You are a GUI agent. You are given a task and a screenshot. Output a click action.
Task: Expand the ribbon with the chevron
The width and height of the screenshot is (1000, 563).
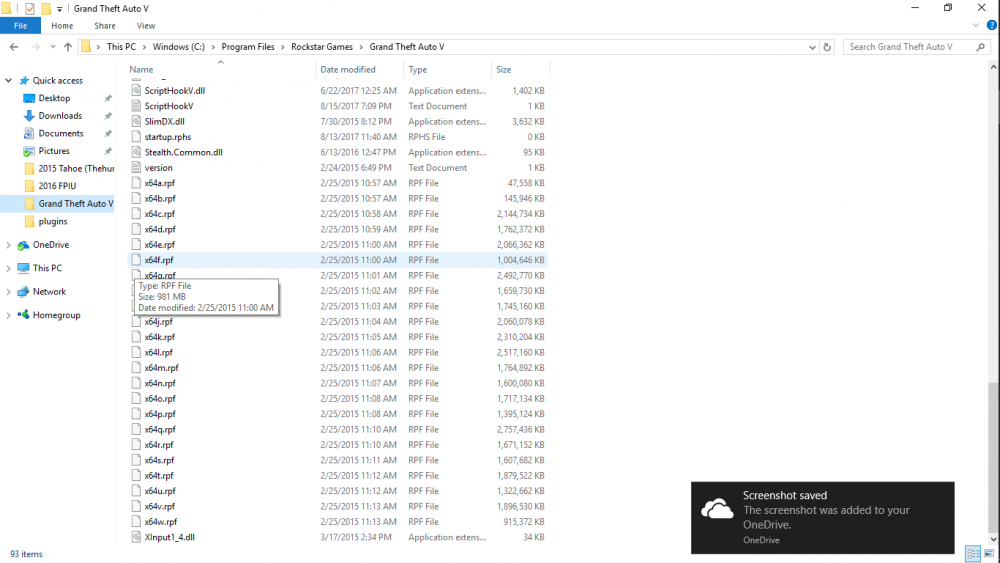[975, 26]
